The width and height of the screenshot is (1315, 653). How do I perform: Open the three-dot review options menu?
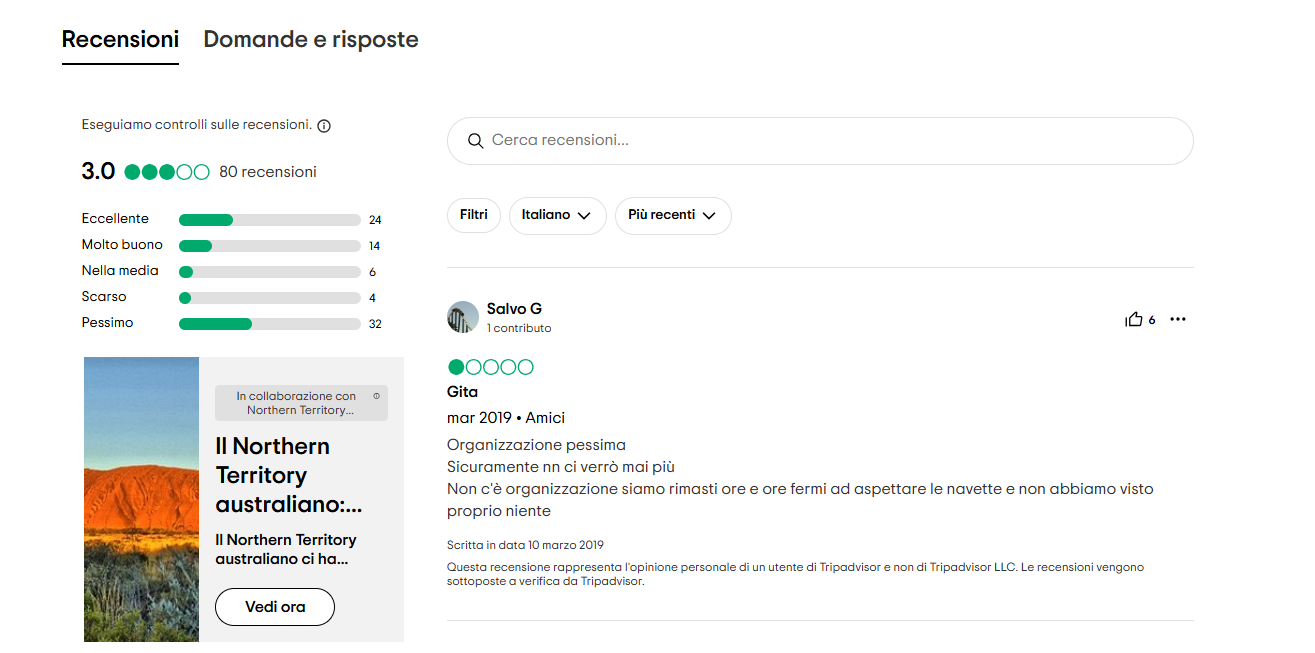[1178, 320]
